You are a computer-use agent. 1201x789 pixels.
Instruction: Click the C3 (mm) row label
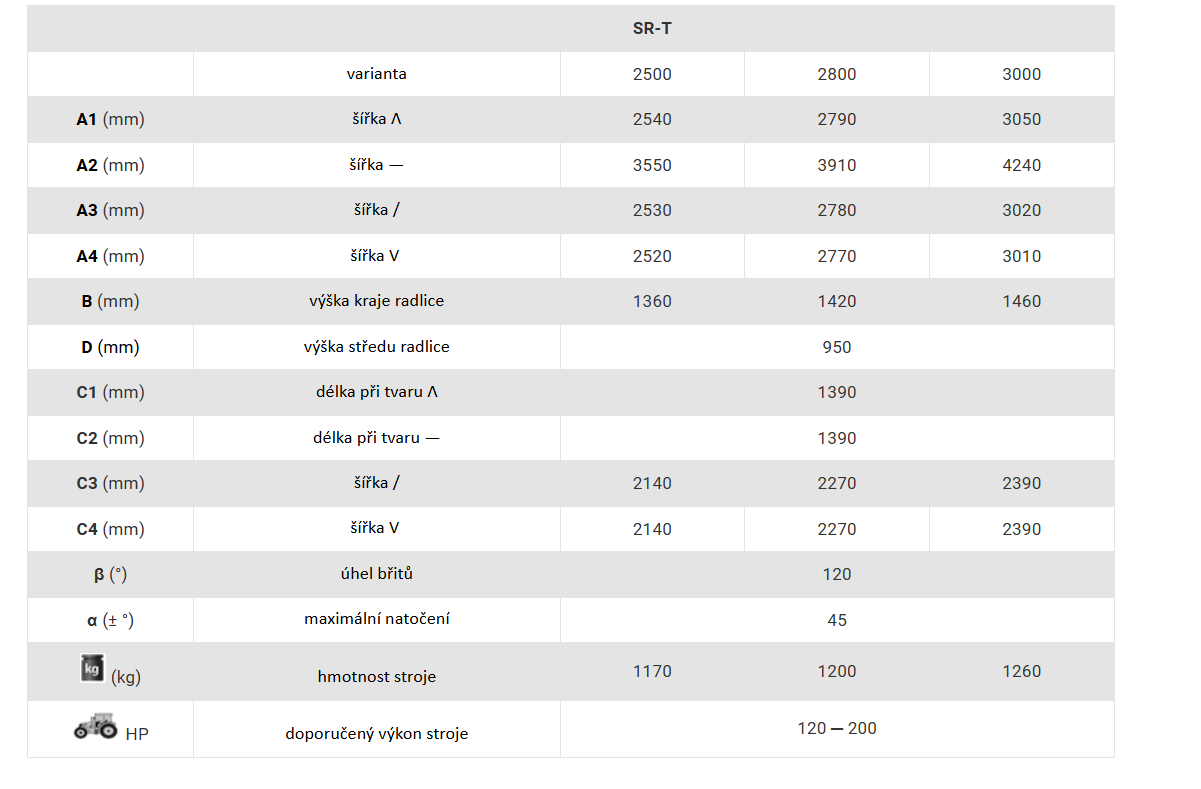111,483
